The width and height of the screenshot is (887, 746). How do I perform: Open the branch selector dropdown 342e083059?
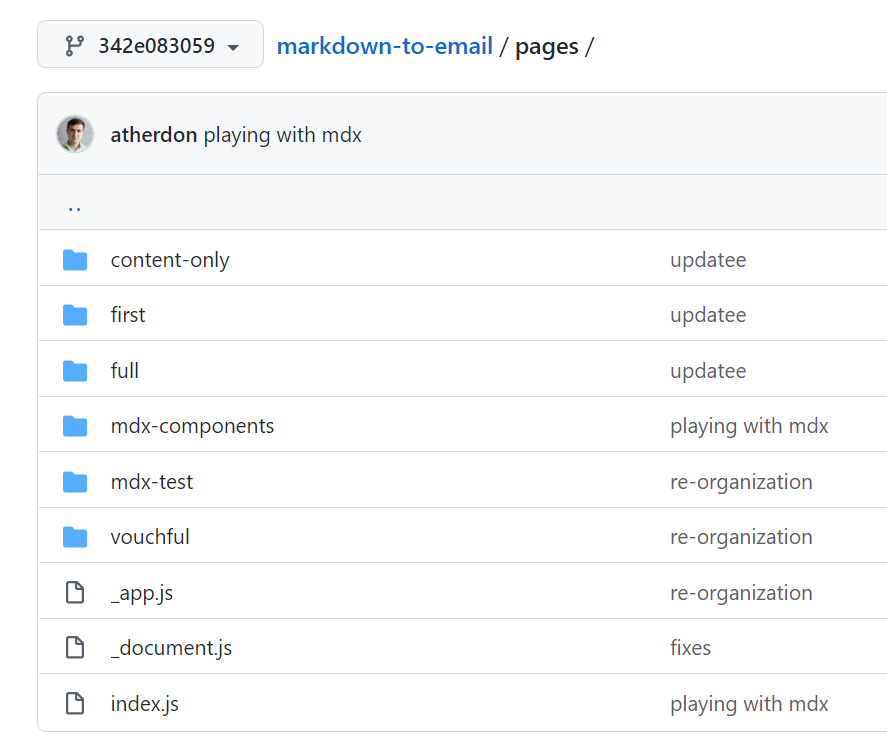point(150,45)
